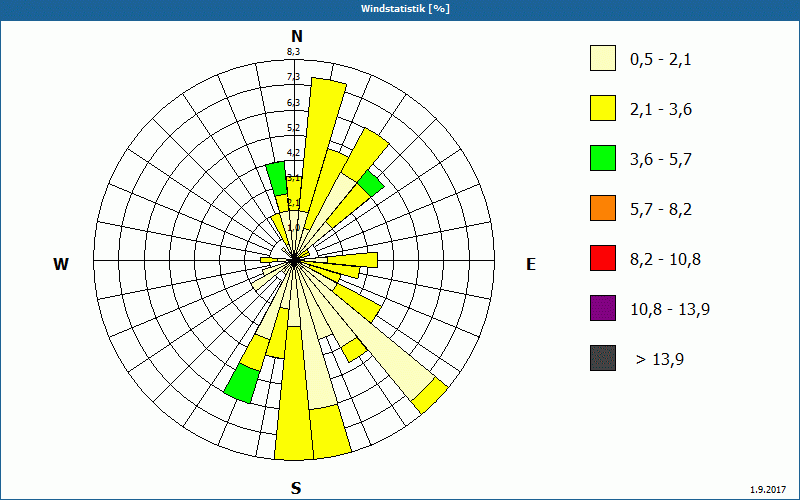Click the date stamp 1.9.2017
This screenshot has height=500, width=800.
[768, 490]
